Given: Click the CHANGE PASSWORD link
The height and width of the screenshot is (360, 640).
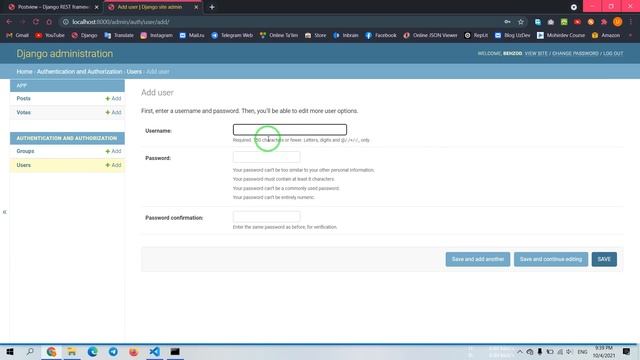Looking at the screenshot, I should point(575,53).
